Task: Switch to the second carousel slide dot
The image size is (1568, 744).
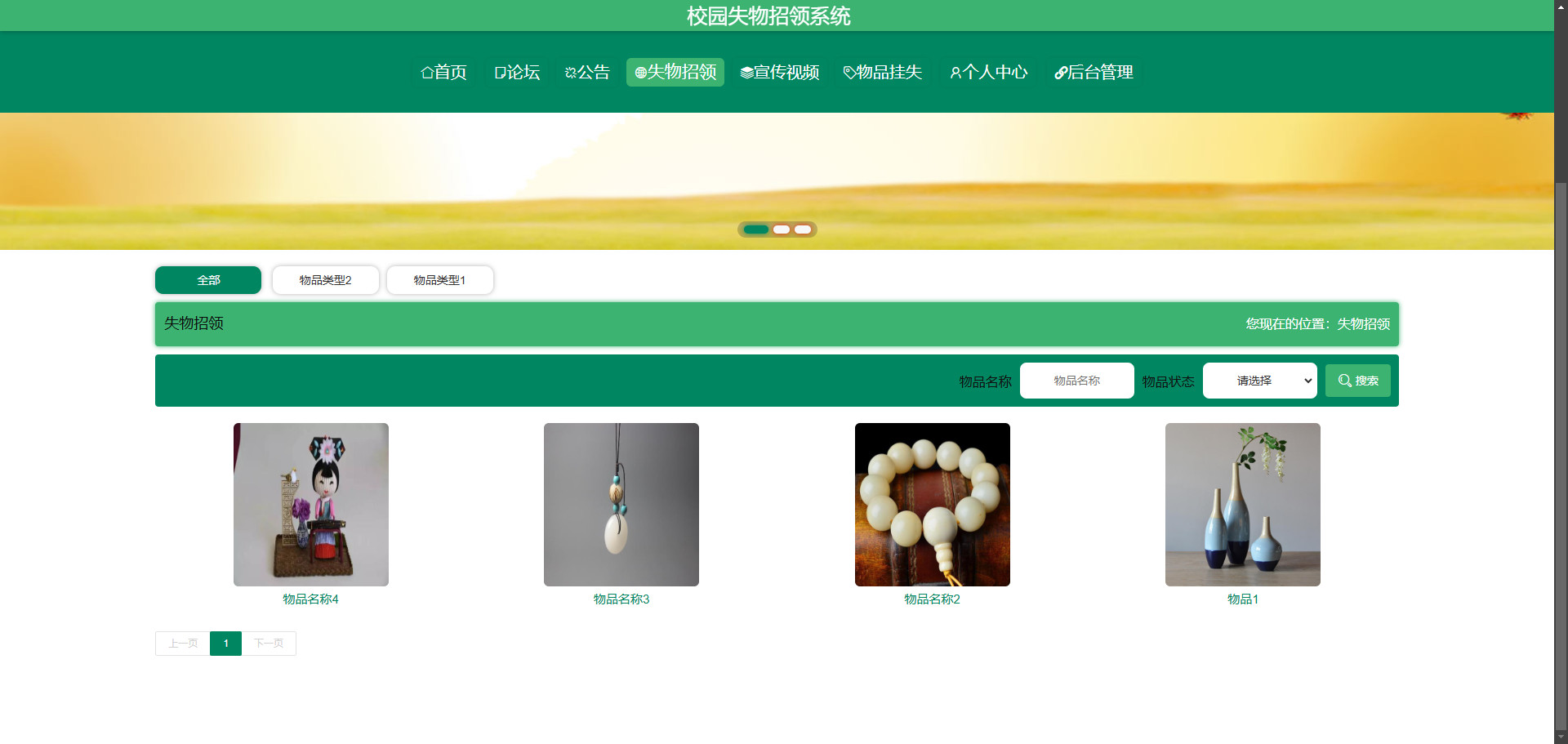Action: coord(782,229)
